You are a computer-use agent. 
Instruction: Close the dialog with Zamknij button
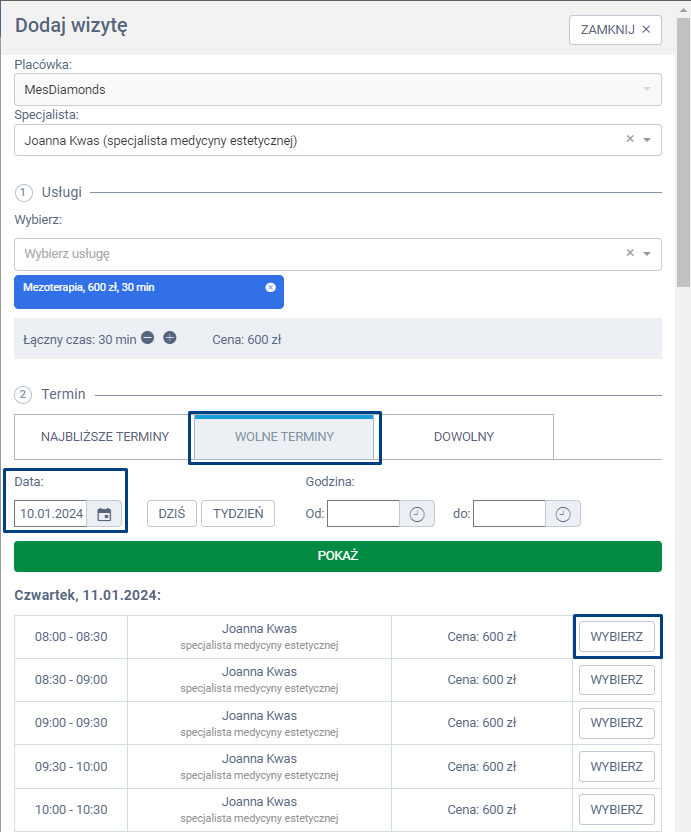click(615, 30)
